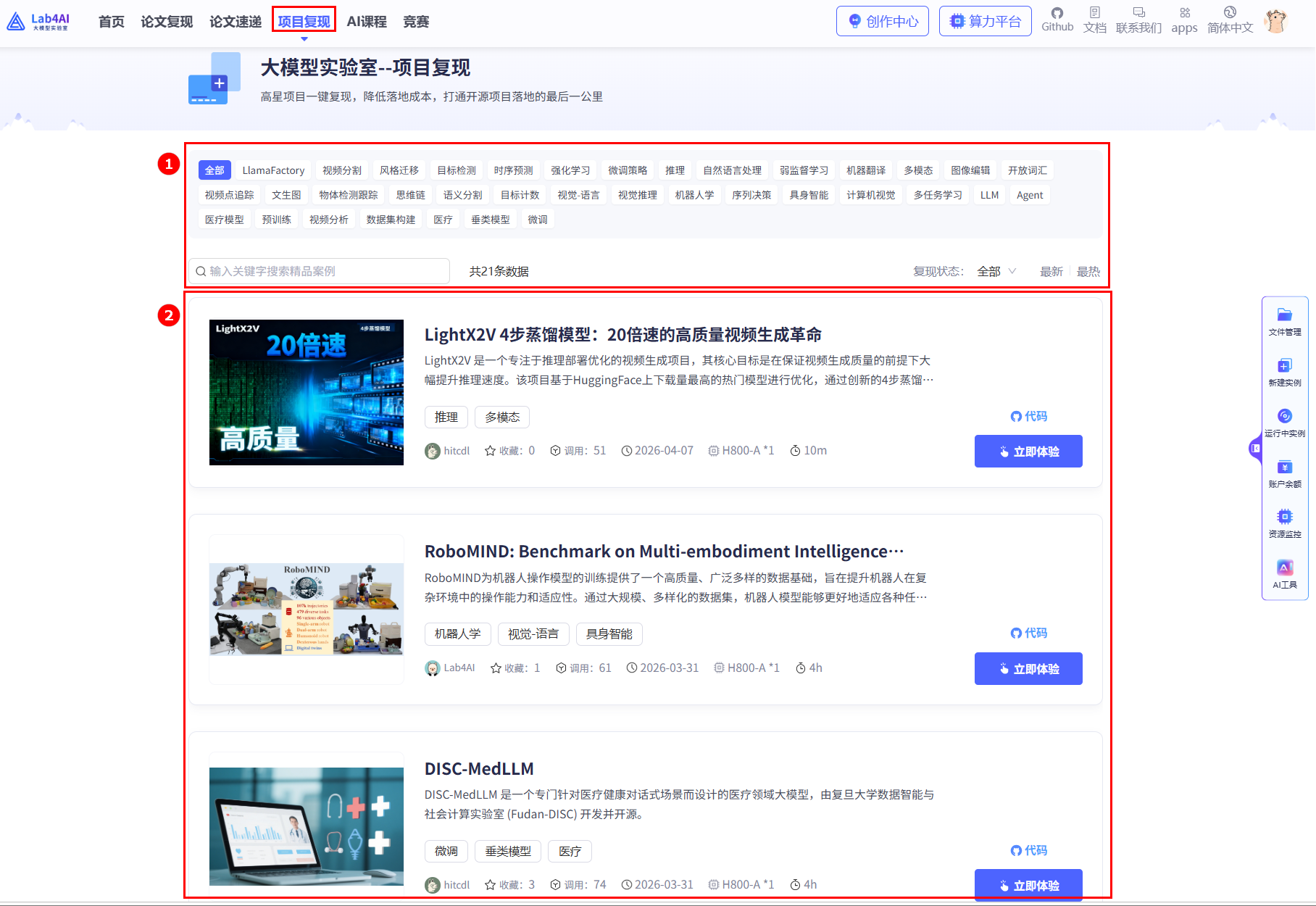Screen dimensions: 1316x906
Task: Click the star 收藏 icon on LightX2V card
Action: [491, 451]
